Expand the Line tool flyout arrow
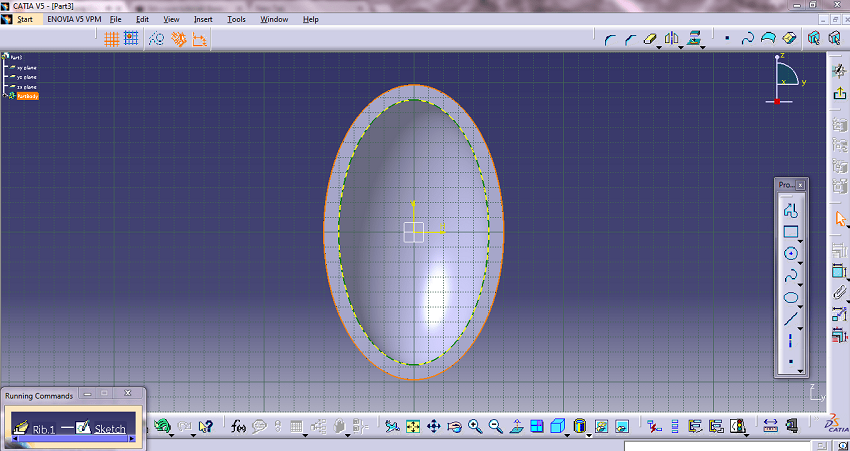 click(x=801, y=328)
